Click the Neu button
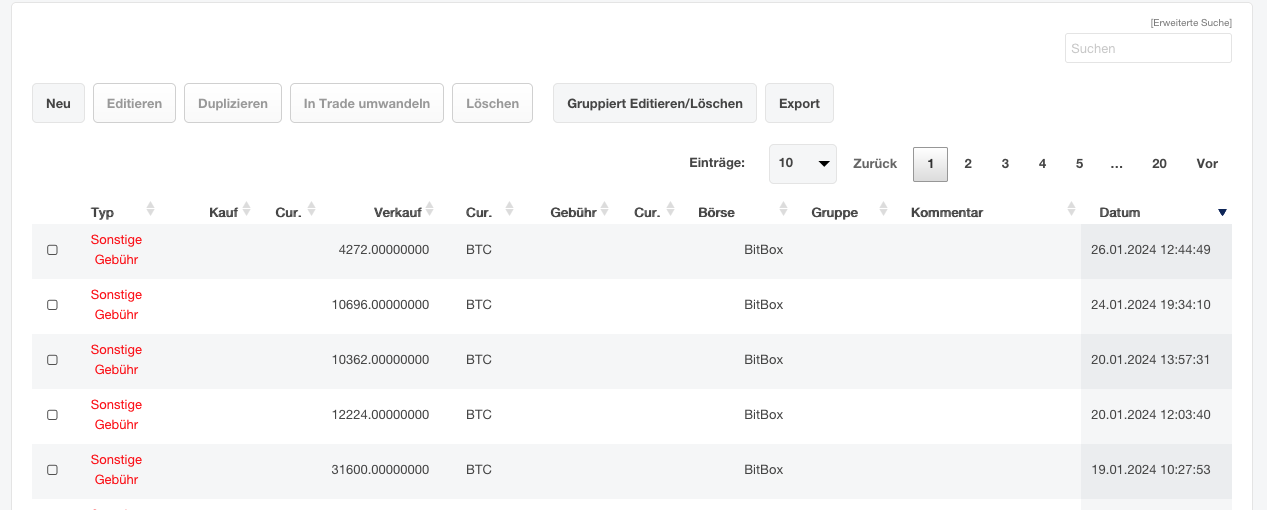Image resolution: width=1267 pixels, height=510 pixels. 58,103
